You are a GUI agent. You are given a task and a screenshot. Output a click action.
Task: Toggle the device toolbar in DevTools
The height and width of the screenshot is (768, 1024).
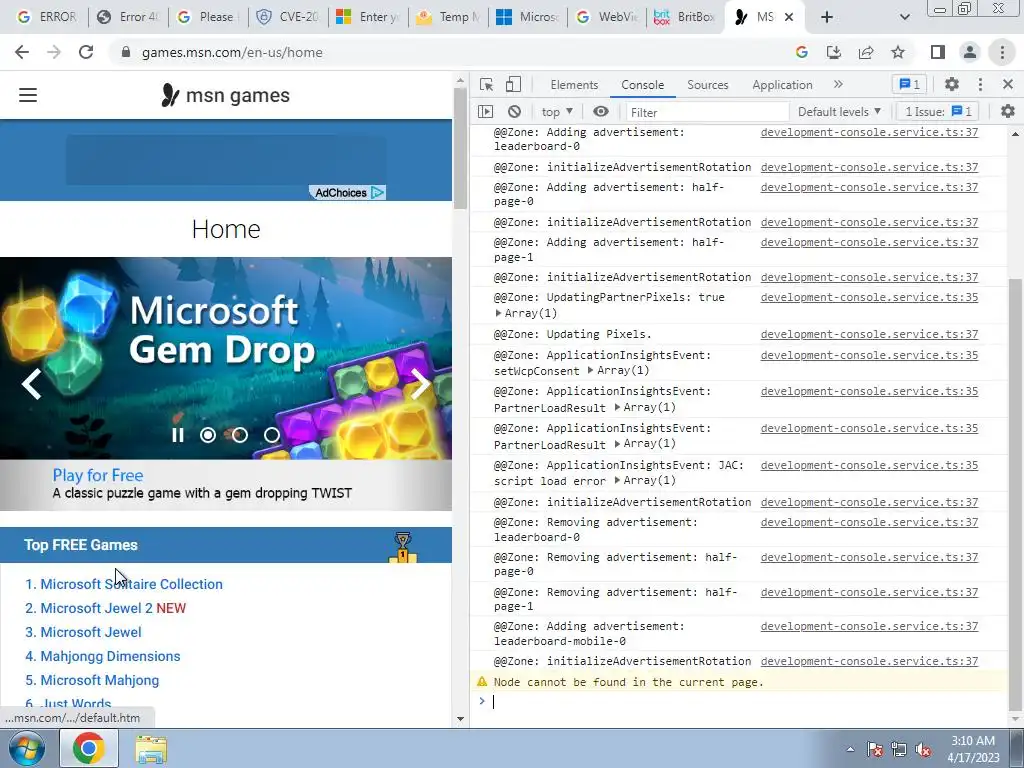(x=513, y=84)
